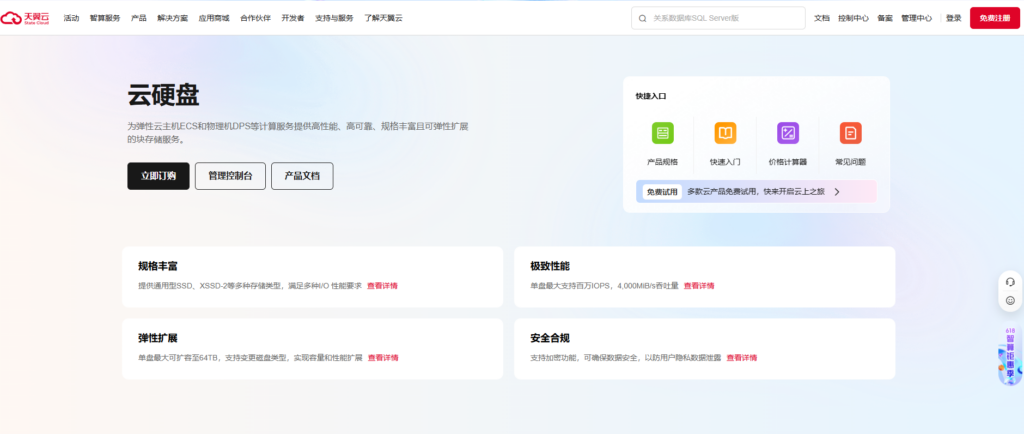Open the 价格计算器 purple icon

788,133
